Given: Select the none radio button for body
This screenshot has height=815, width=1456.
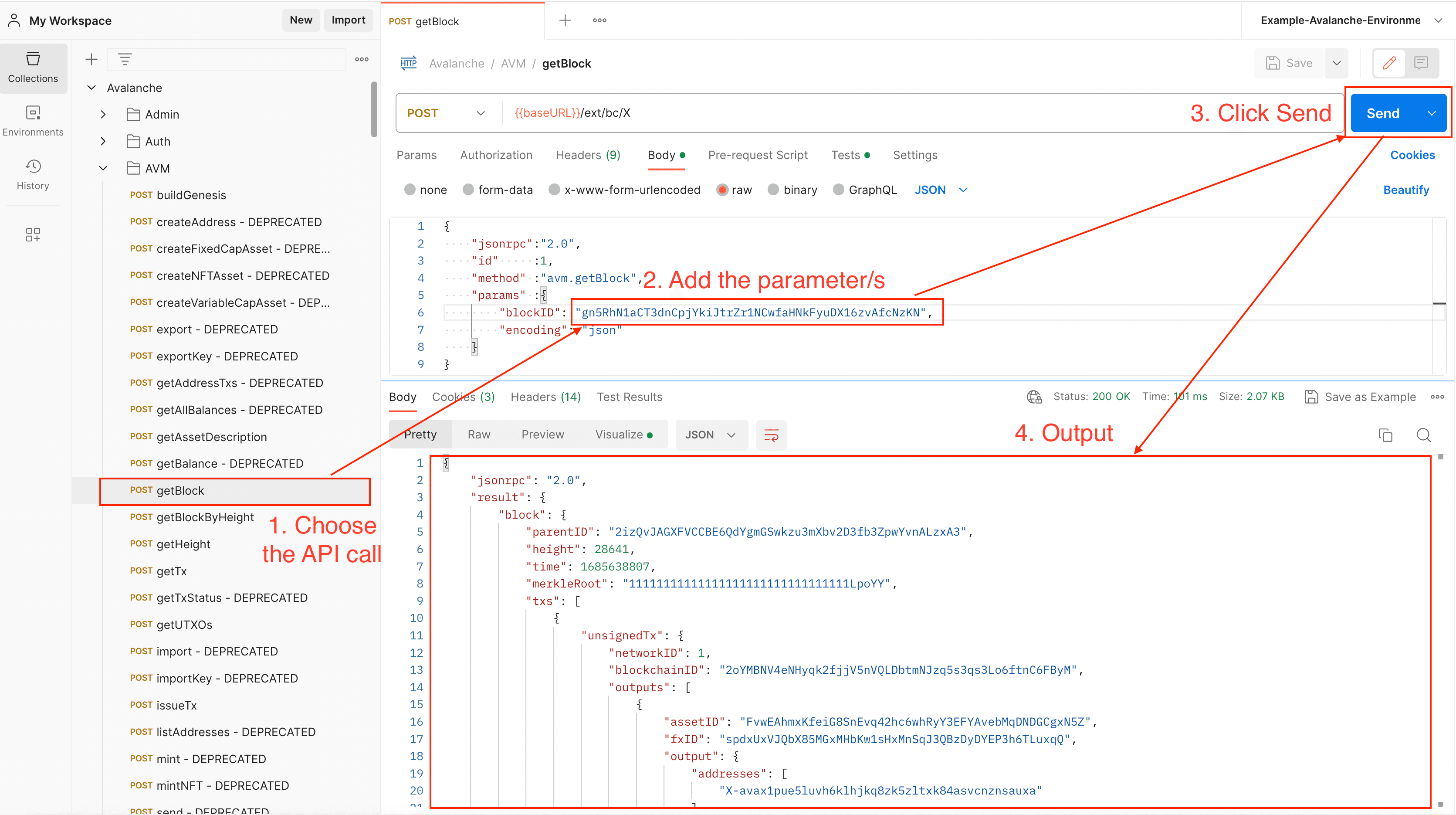Looking at the screenshot, I should (x=409, y=190).
